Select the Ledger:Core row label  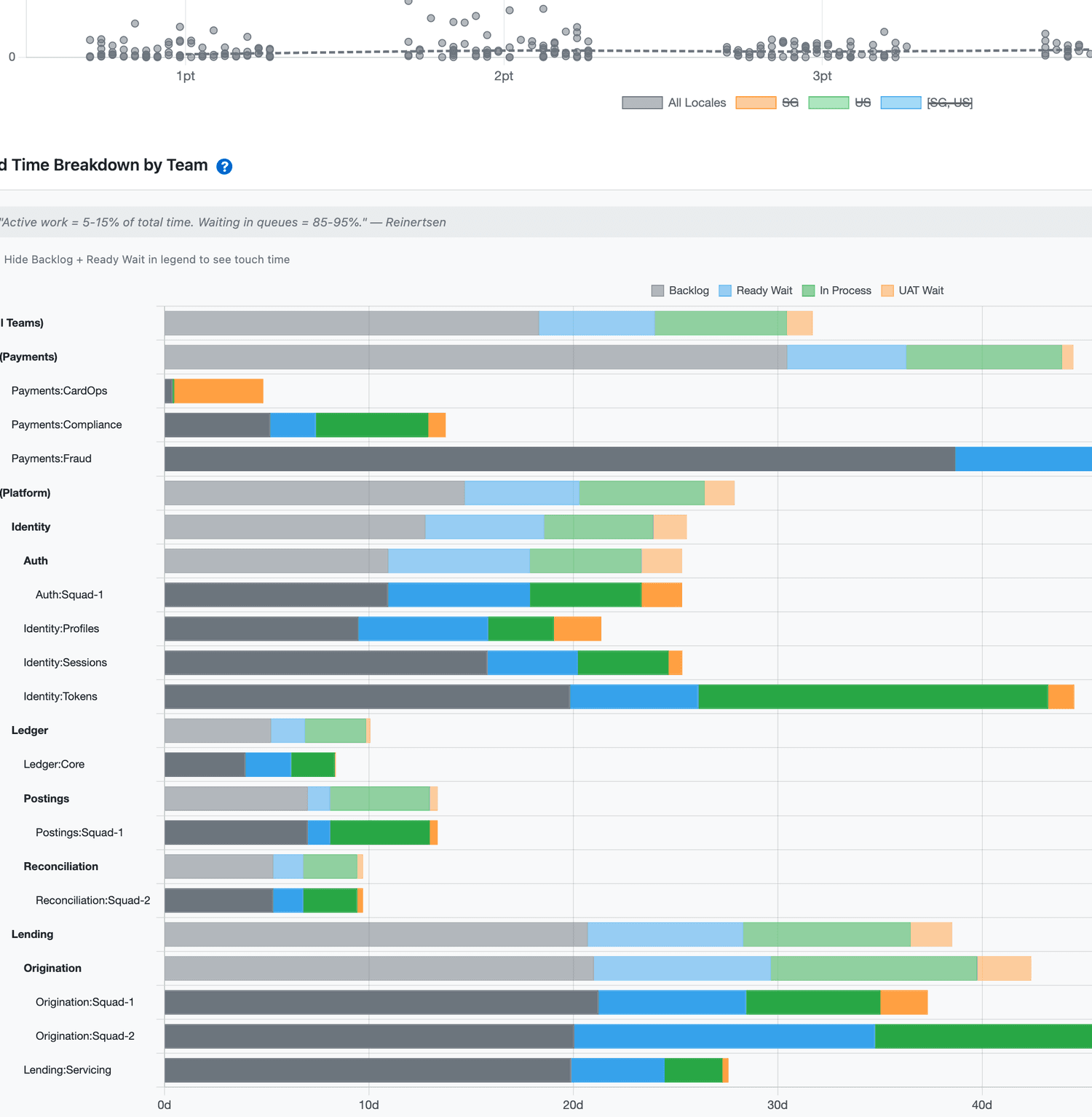coord(54,765)
